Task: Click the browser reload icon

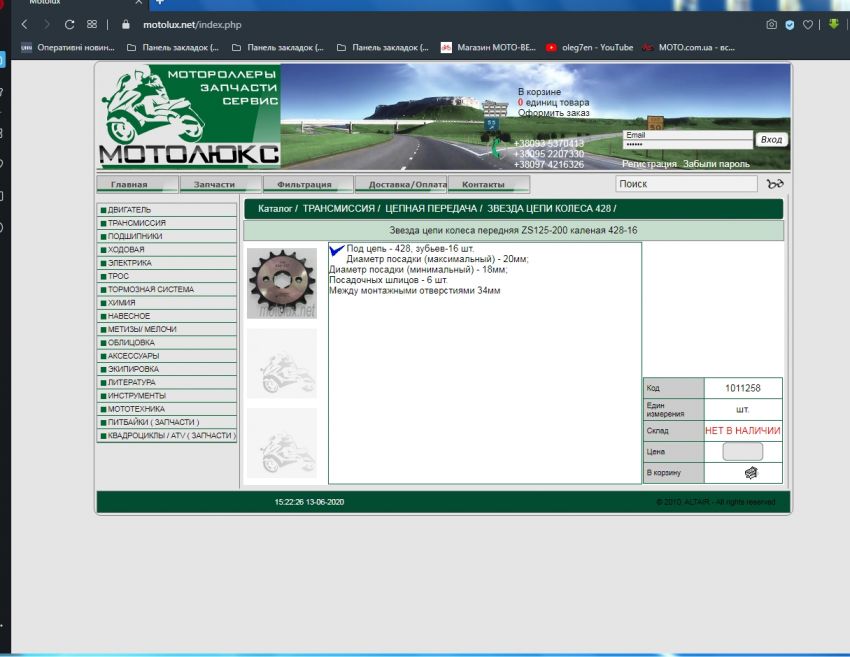Action: coord(69,24)
